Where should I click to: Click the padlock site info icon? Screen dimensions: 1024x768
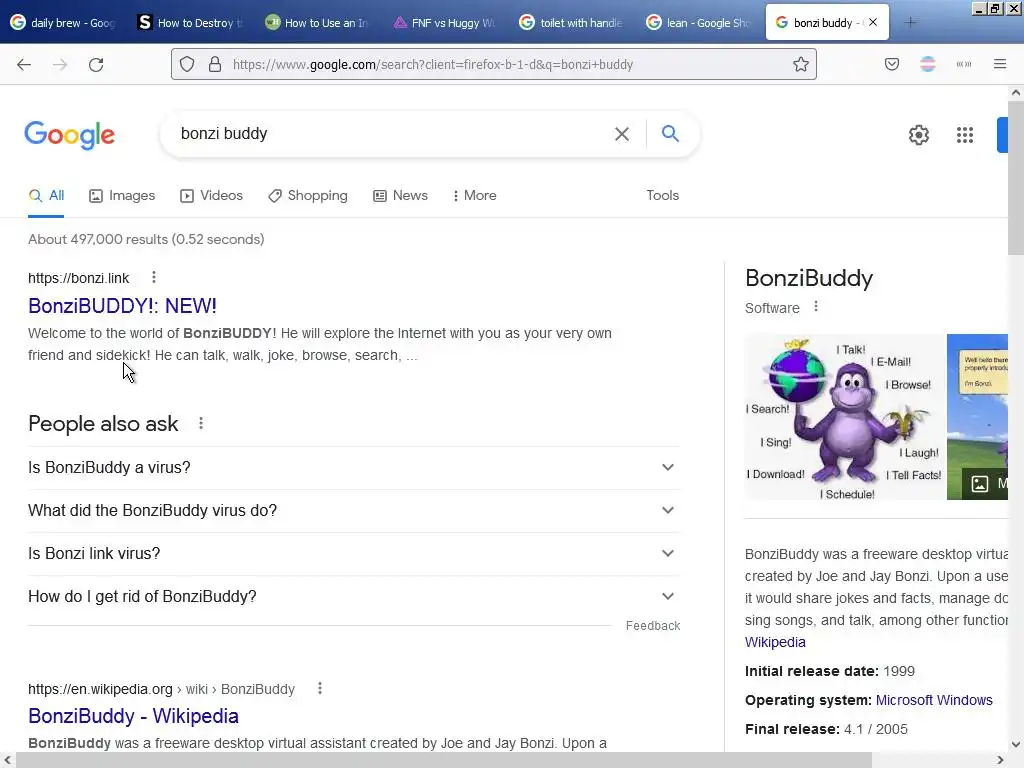click(215, 64)
